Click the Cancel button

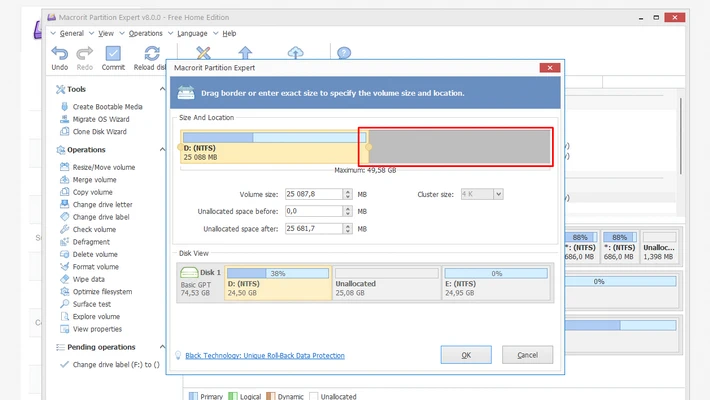(528, 355)
